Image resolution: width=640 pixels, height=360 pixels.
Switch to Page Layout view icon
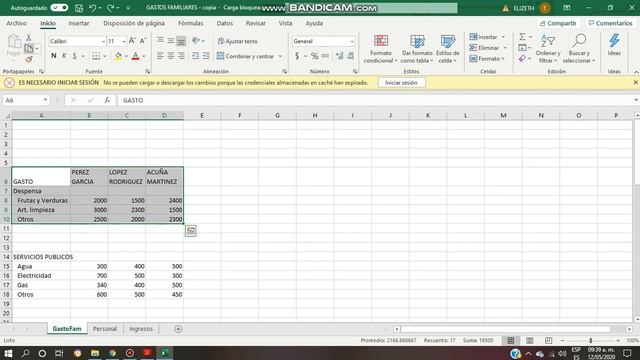[529, 340]
